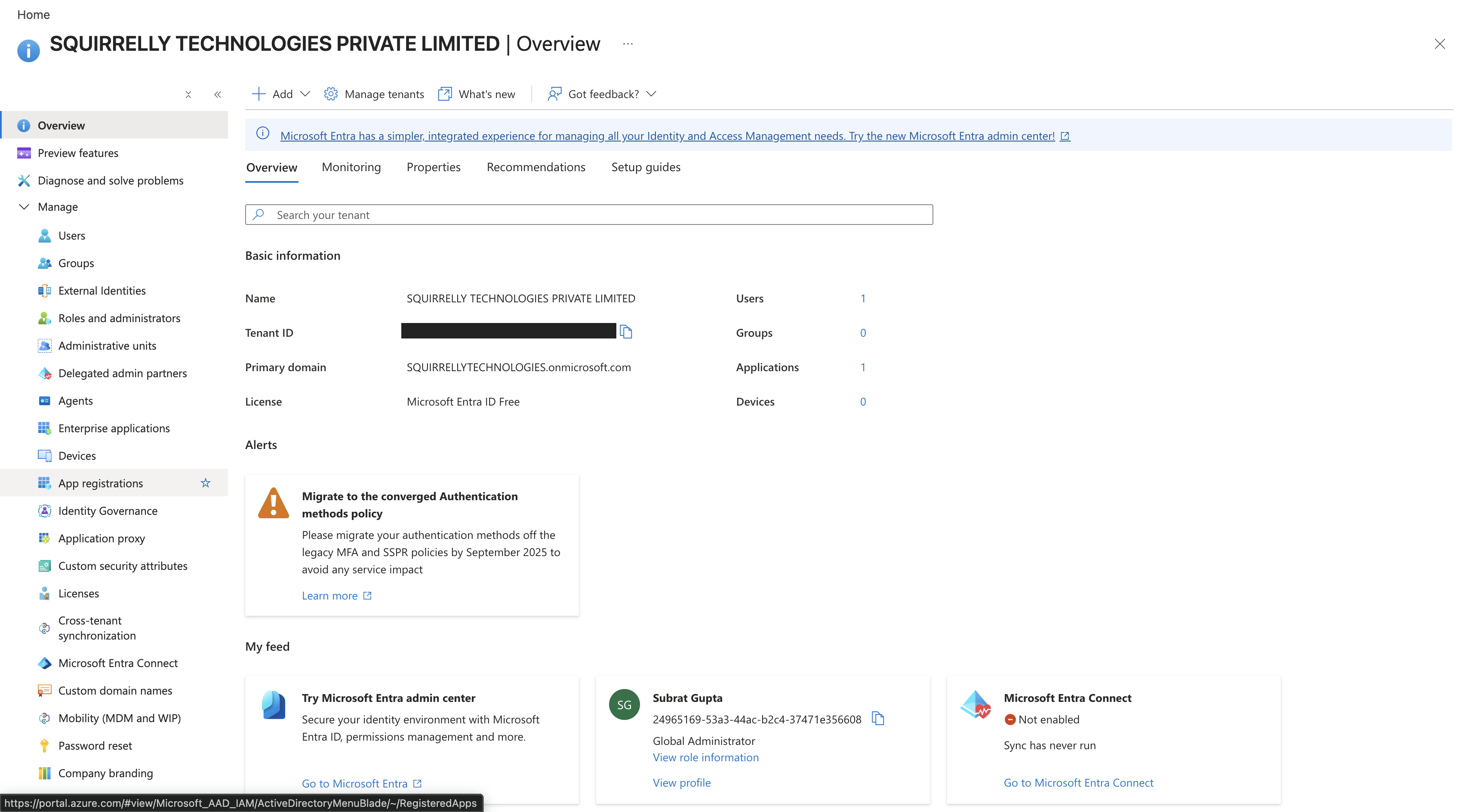Click the Diagnose and solve problems icon

24,181
